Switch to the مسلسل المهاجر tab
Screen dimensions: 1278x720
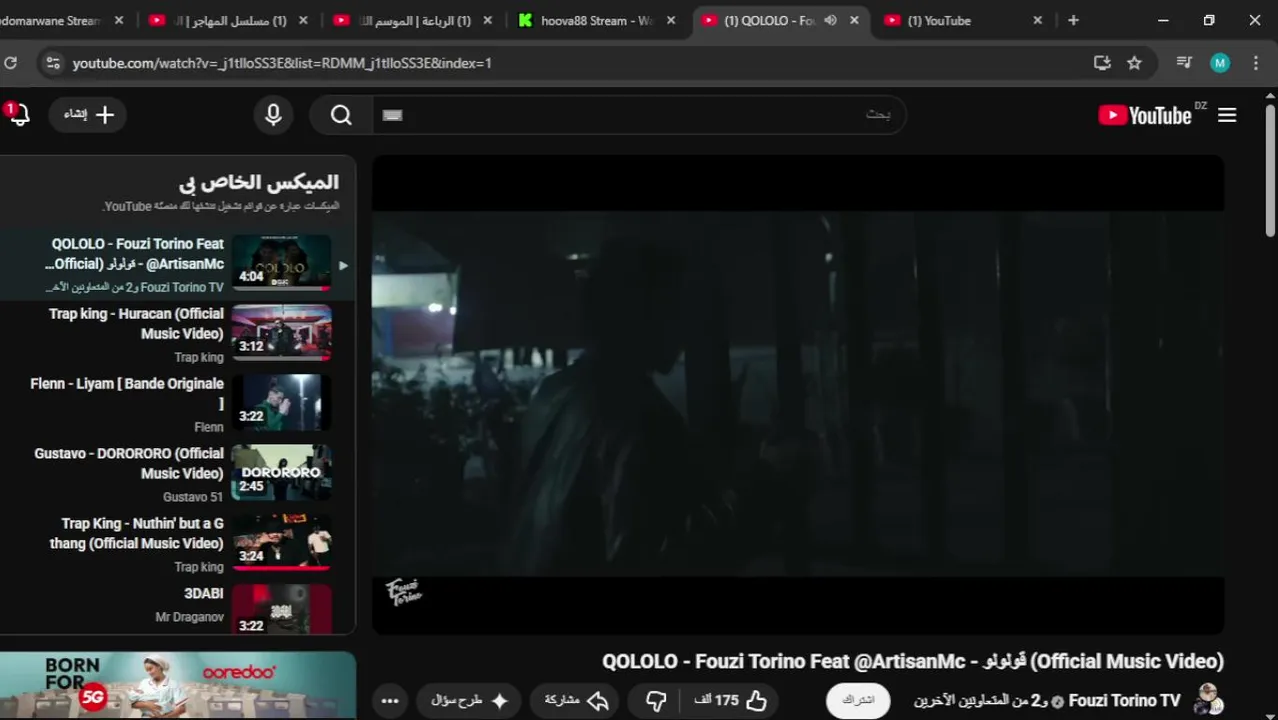tap(230, 20)
